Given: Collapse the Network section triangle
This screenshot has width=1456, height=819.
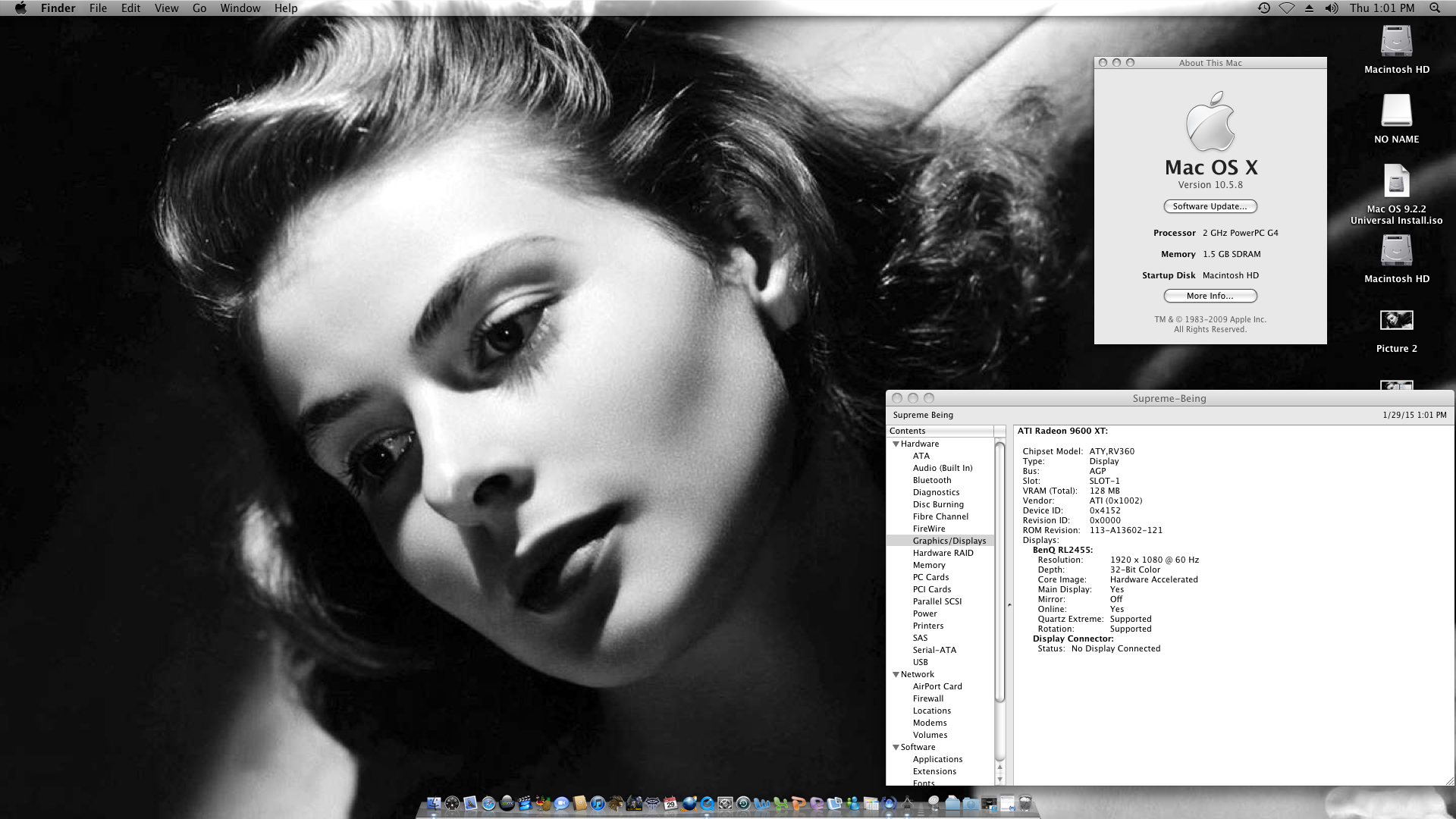Looking at the screenshot, I should pos(896,674).
